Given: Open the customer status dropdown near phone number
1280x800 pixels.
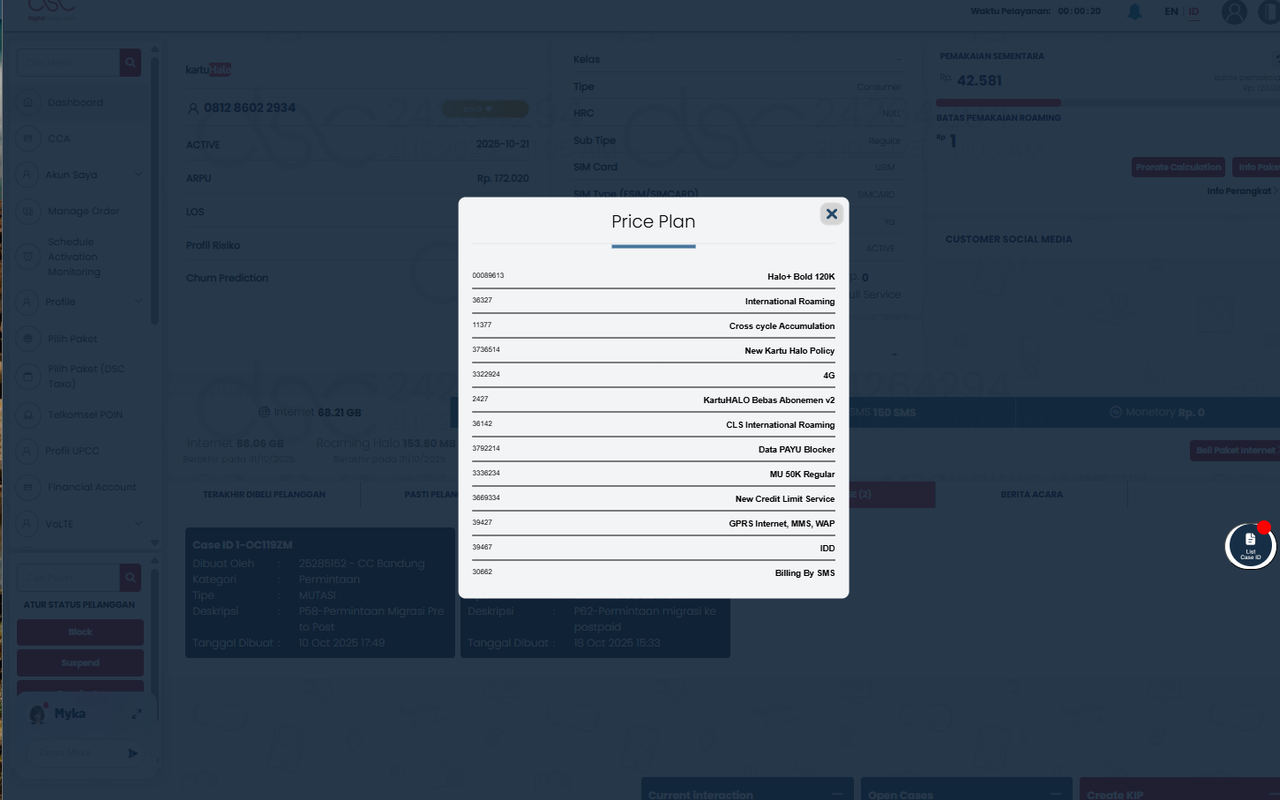Looking at the screenshot, I should tap(485, 108).
